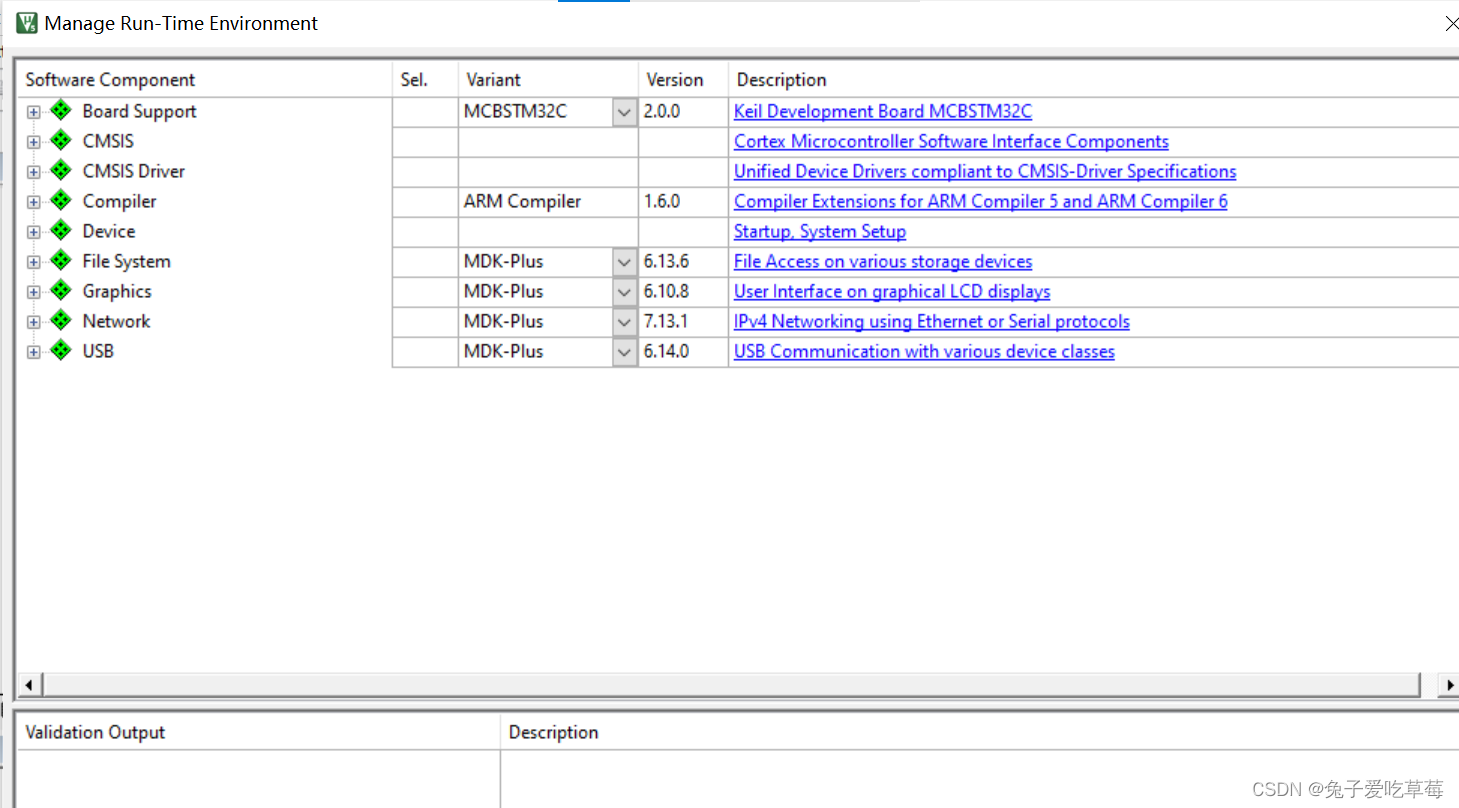Click the Description column header in component table
Image resolution: width=1459 pixels, height=808 pixels.
1093,80
